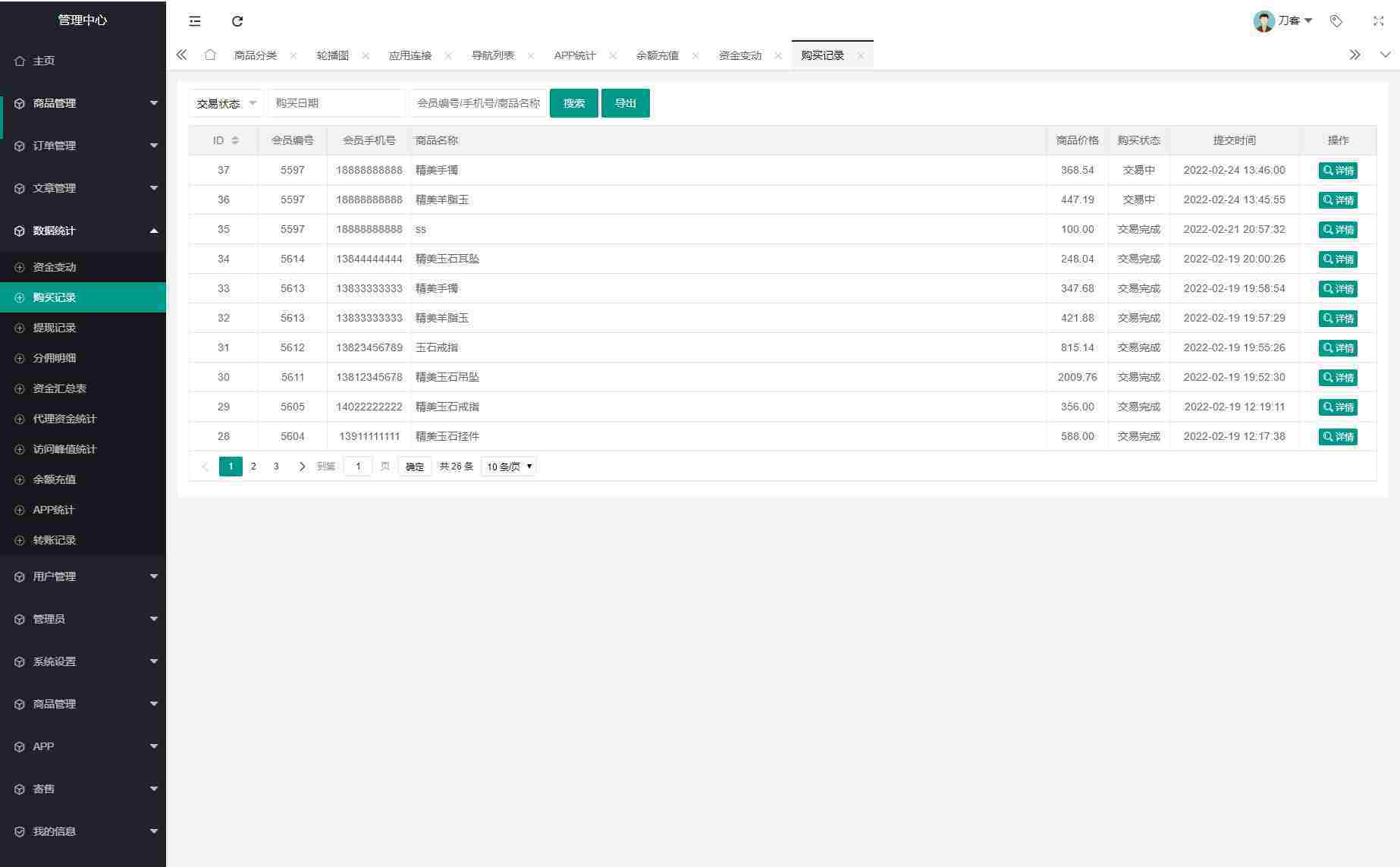The height and width of the screenshot is (867, 1400).
Task: Expand the 管理员 sidebar menu
Action: pyautogui.click(x=83, y=619)
